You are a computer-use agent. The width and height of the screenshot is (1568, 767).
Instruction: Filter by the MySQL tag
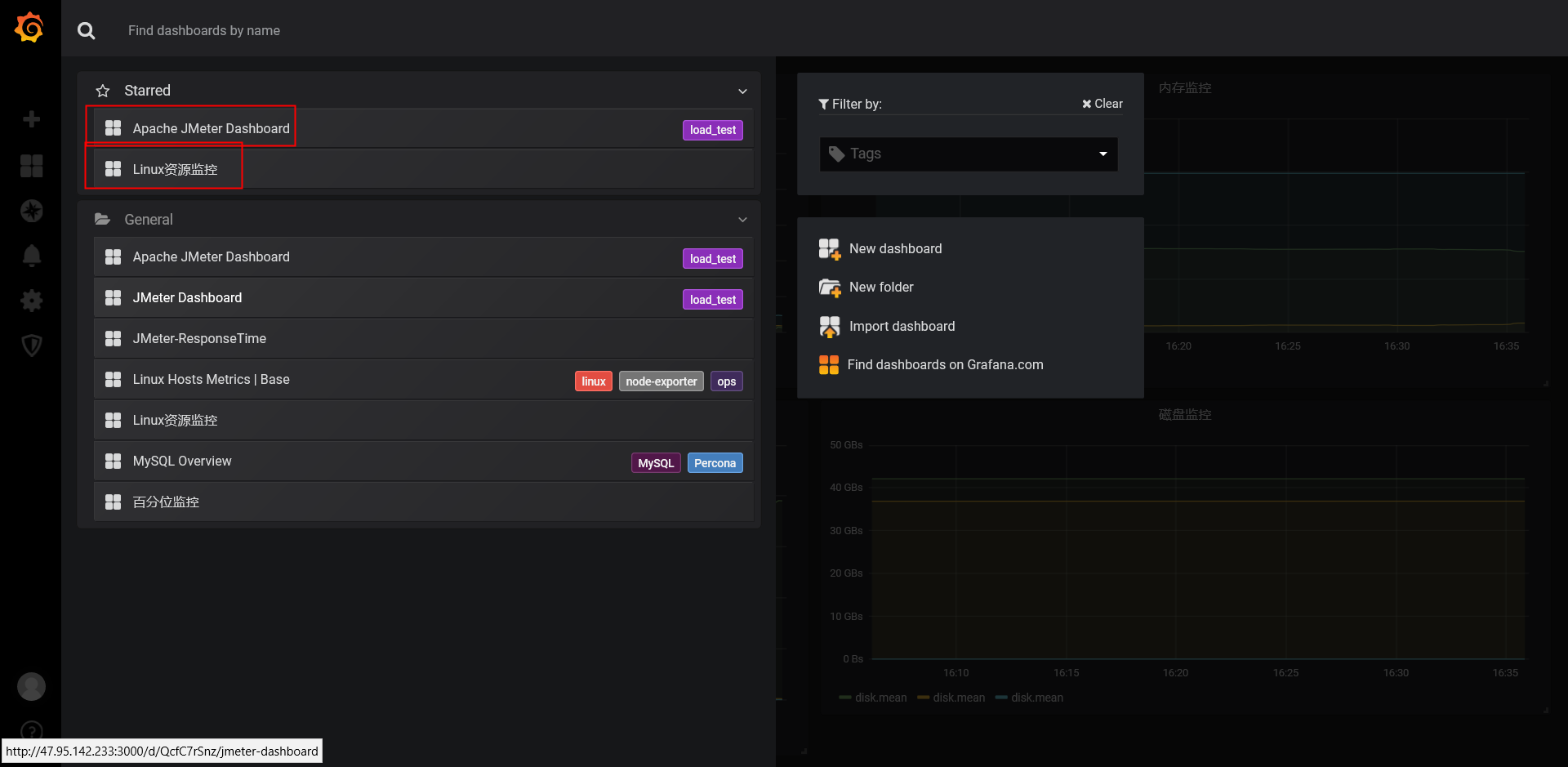click(656, 463)
